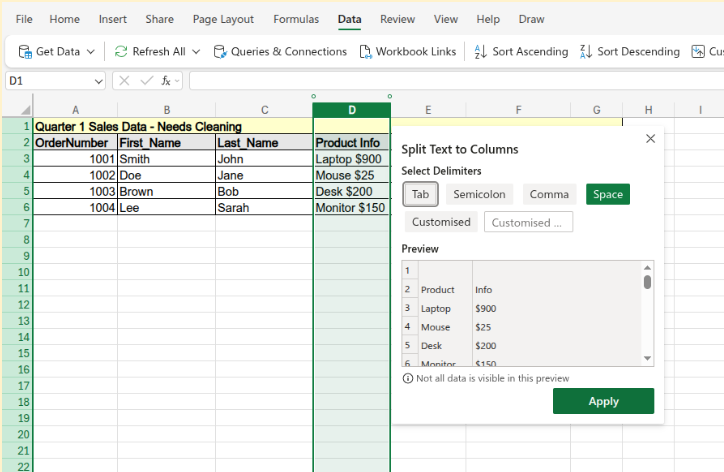Open Workbook Links
724x472 pixels.
pyautogui.click(x=406, y=51)
